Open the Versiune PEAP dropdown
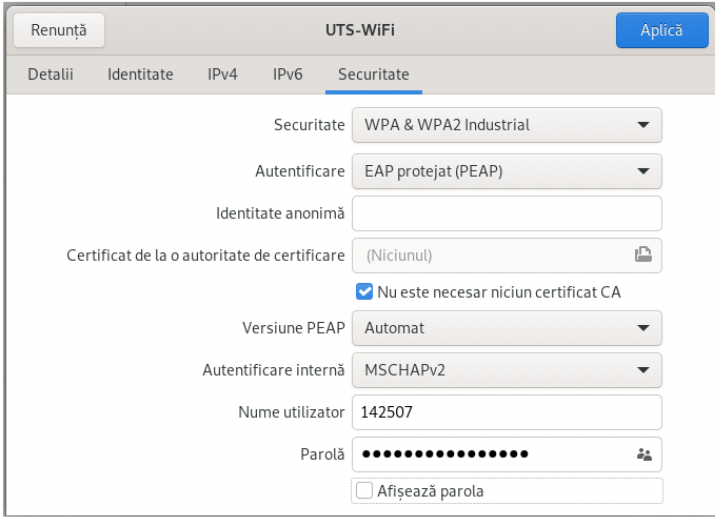This screenshot has width=718, height=520. (x=506, y=328)
